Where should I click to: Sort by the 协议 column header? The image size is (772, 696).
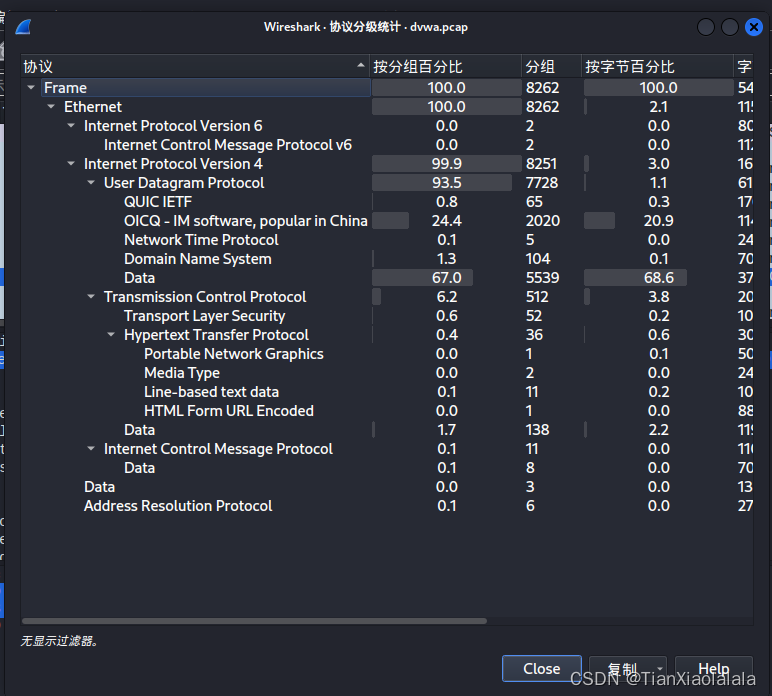[195, 66]
